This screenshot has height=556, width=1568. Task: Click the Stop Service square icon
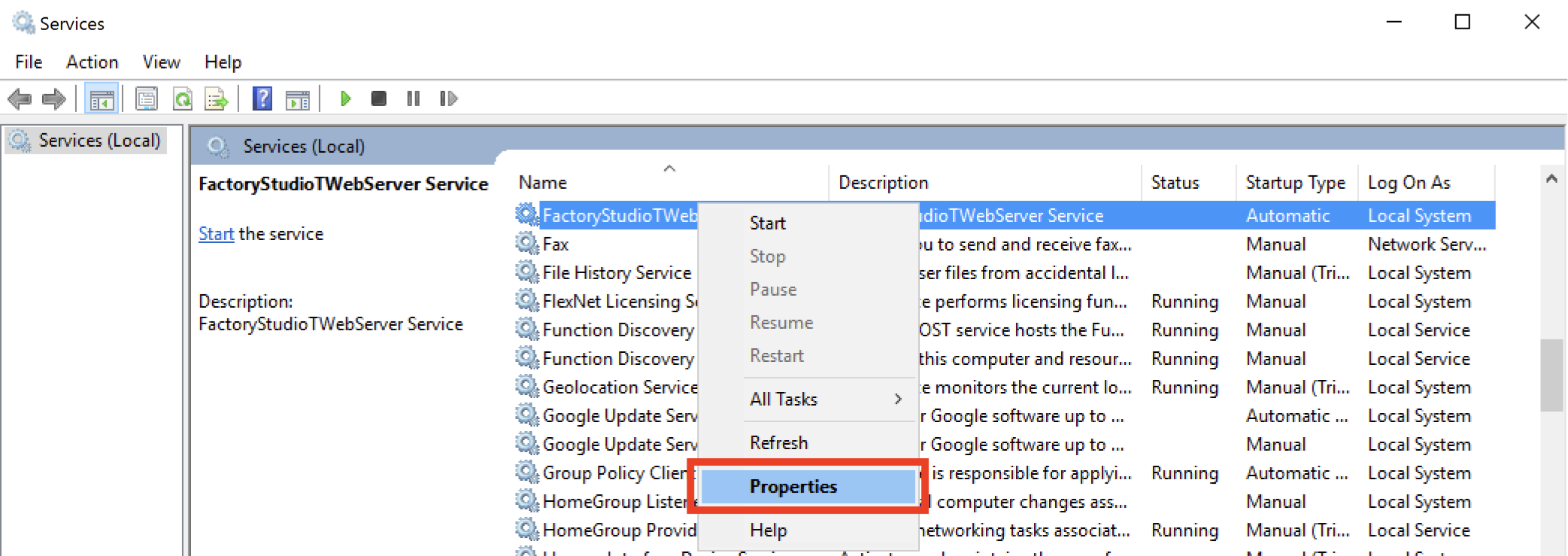[378, 99]
